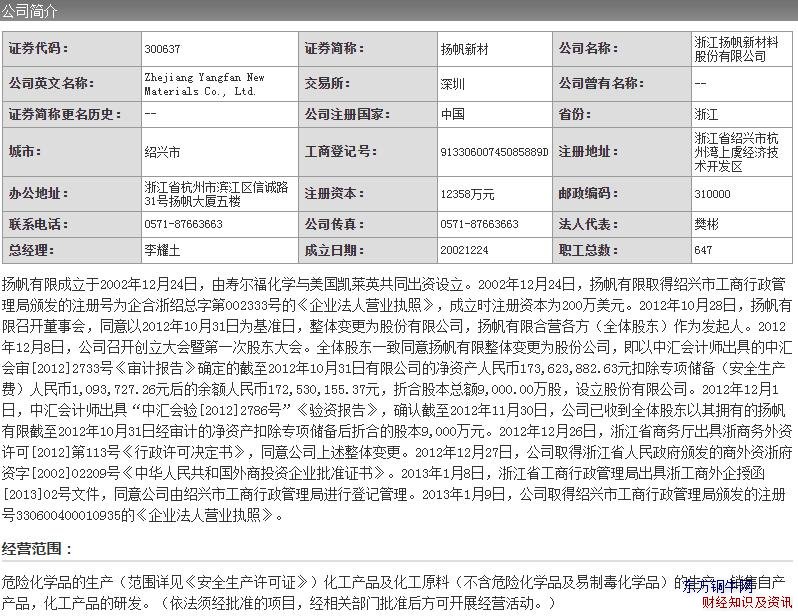Click the 公司传真 label cell
The width and height of the screenshot is (798, 616).
click(x=367, y=224)
